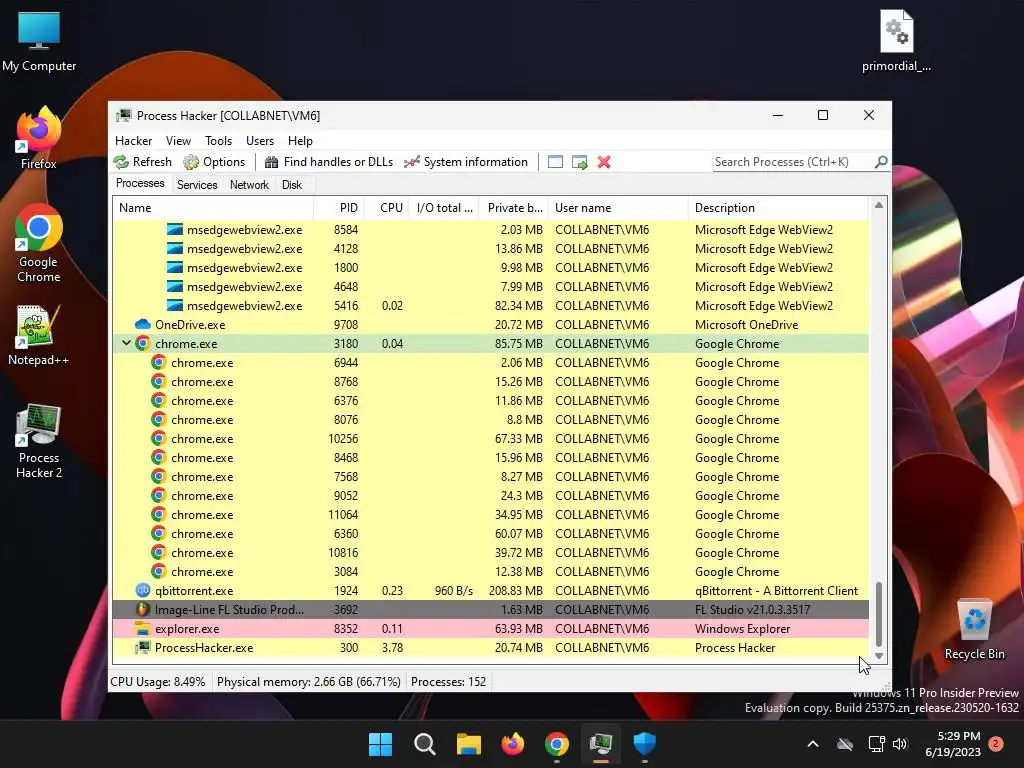Select msedgewebview2.exe with PID 5416
The height and width of the screenshot is (768, 1024).
[x=490, y=306]
